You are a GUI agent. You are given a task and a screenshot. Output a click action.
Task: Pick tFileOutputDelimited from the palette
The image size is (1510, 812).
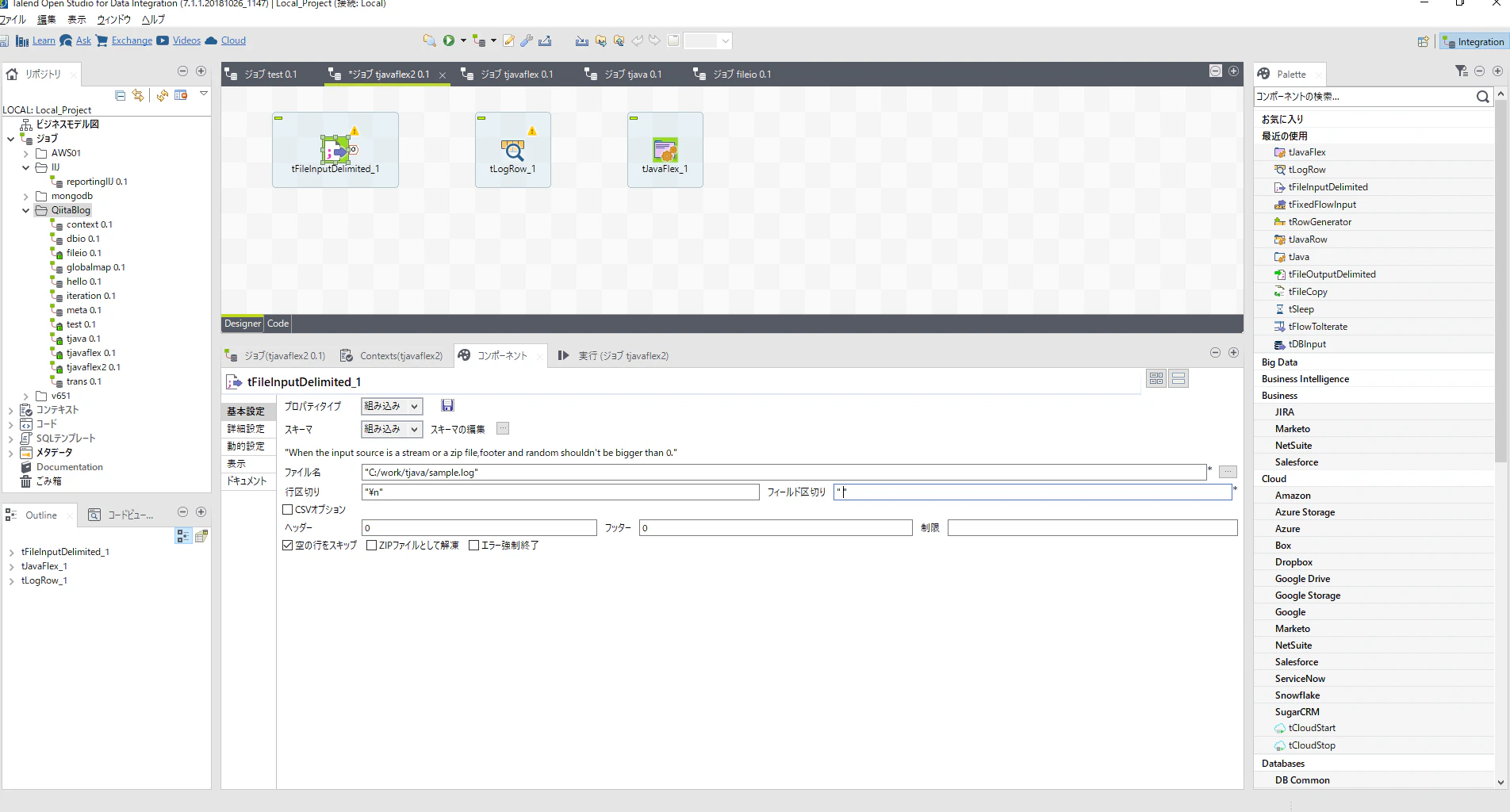point(1332,274)
